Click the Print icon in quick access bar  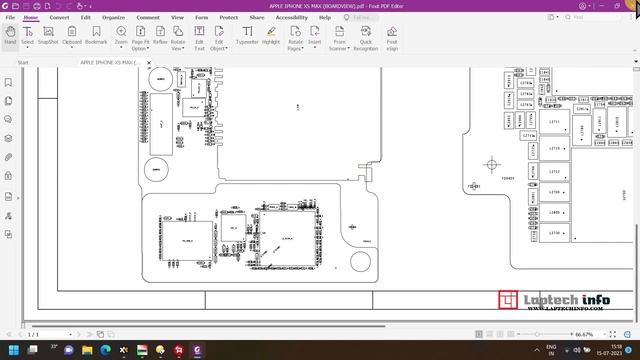(37, 6)
